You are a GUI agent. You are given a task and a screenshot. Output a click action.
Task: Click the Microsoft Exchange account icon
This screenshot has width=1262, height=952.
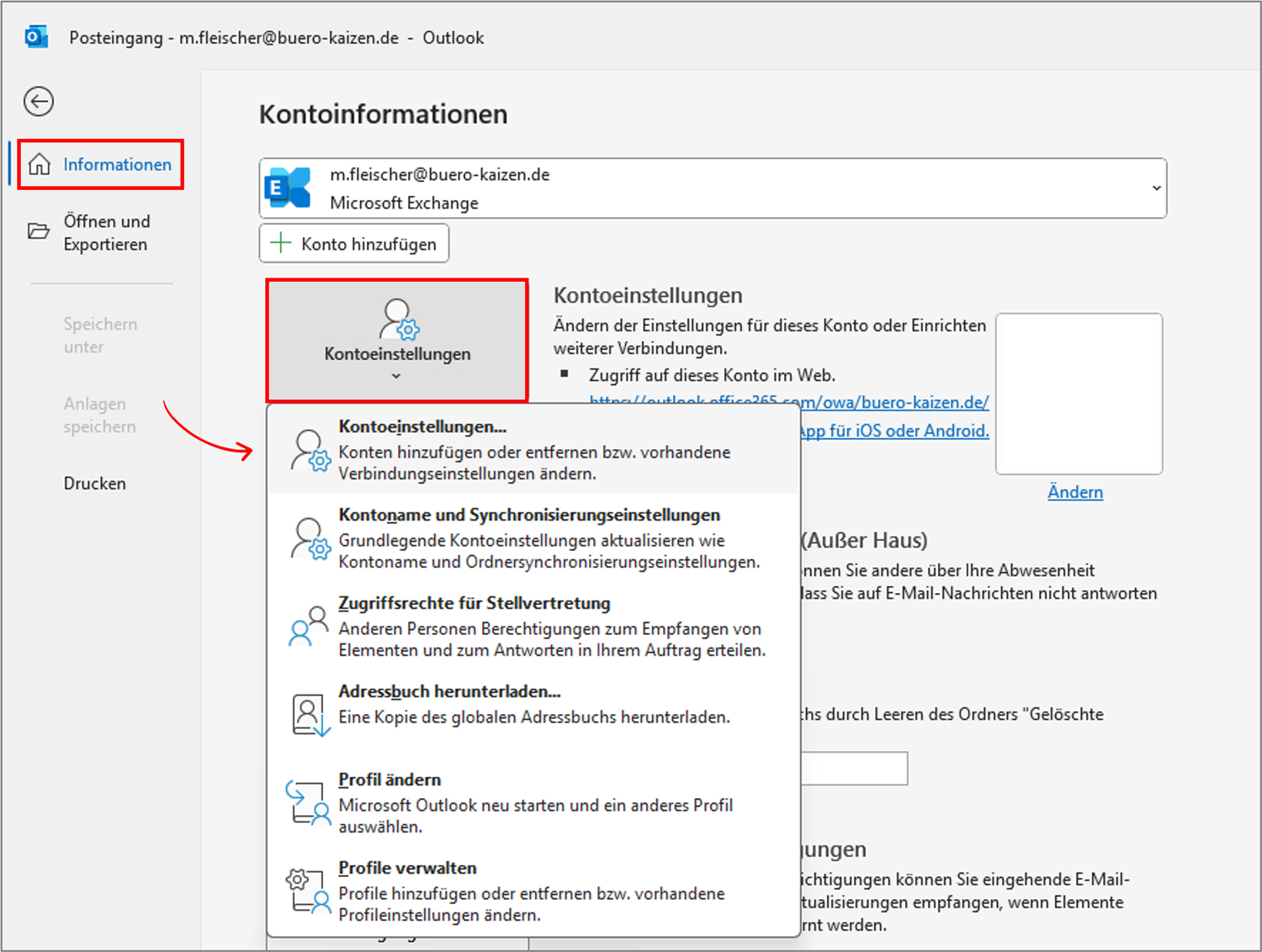coord(288,188)
